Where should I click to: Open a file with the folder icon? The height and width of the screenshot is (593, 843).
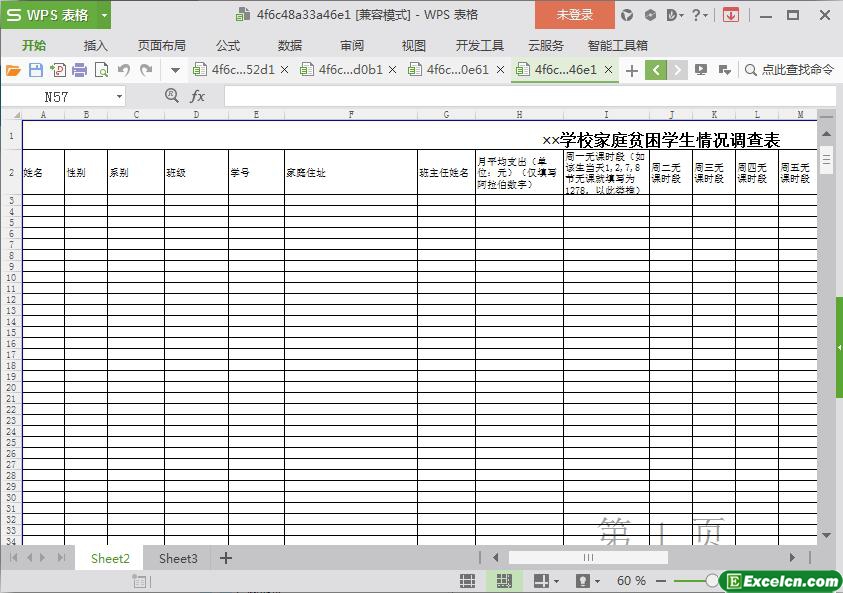[13, 70]
